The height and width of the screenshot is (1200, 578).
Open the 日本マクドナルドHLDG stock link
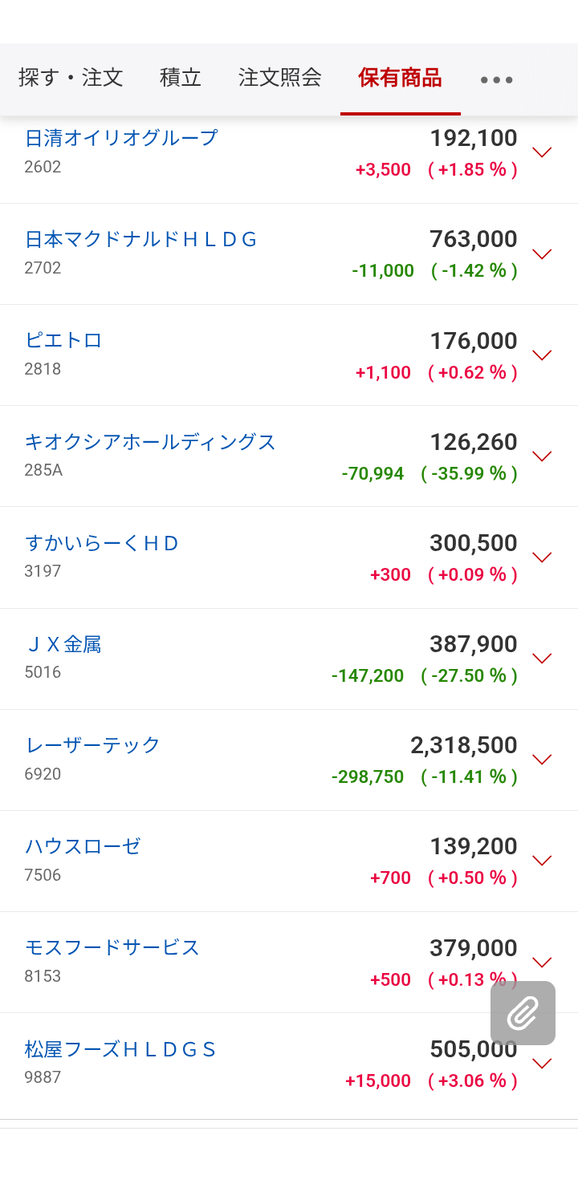[141, 239]
